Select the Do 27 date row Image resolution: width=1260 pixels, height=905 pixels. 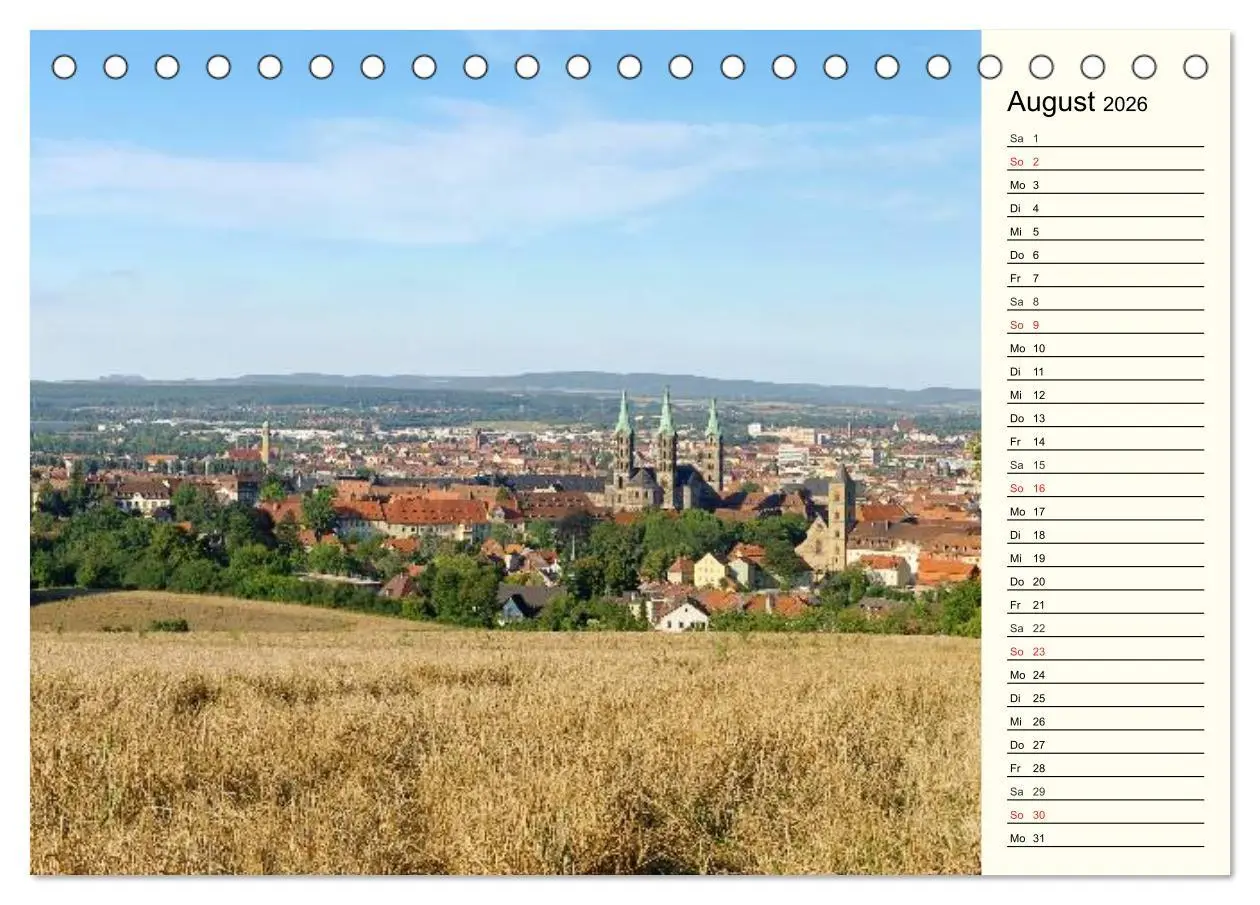click(x=1105, y=745)
